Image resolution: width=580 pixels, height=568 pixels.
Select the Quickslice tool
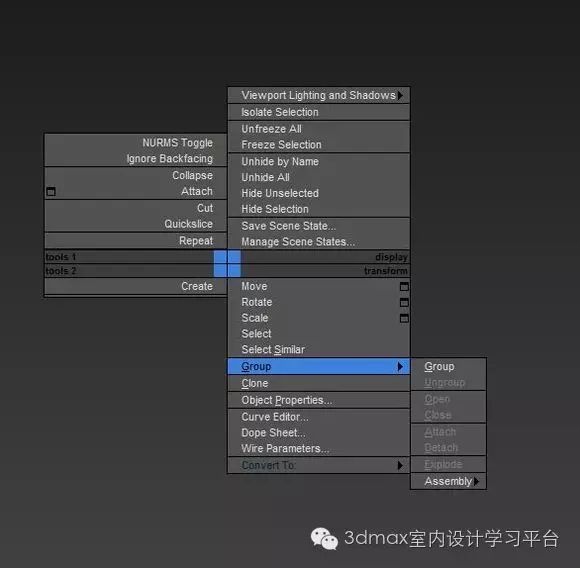[135, 224]
